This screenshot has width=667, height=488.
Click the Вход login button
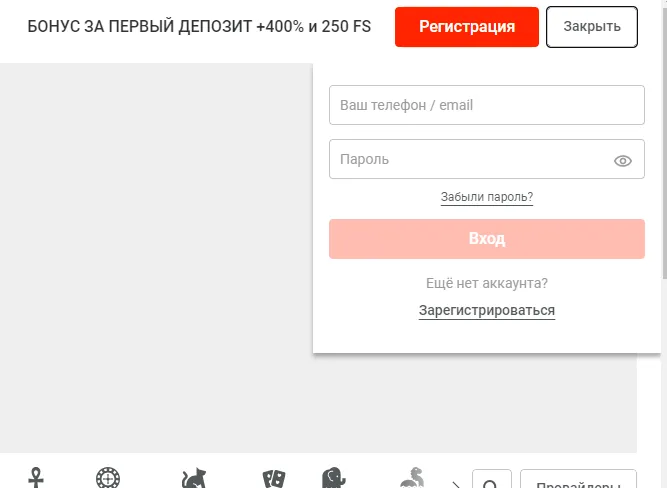(x=487, y=239)
